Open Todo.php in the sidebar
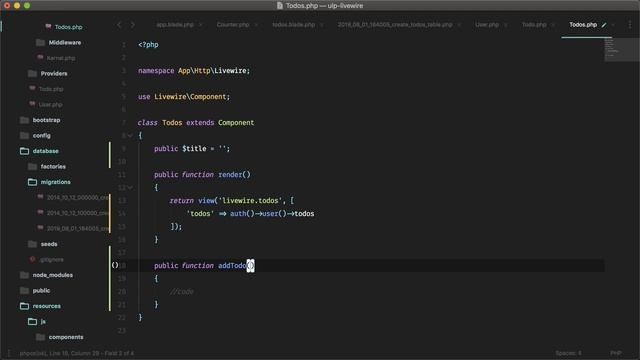The width and height of the screenshot is (640, 360). pos(51,89)
